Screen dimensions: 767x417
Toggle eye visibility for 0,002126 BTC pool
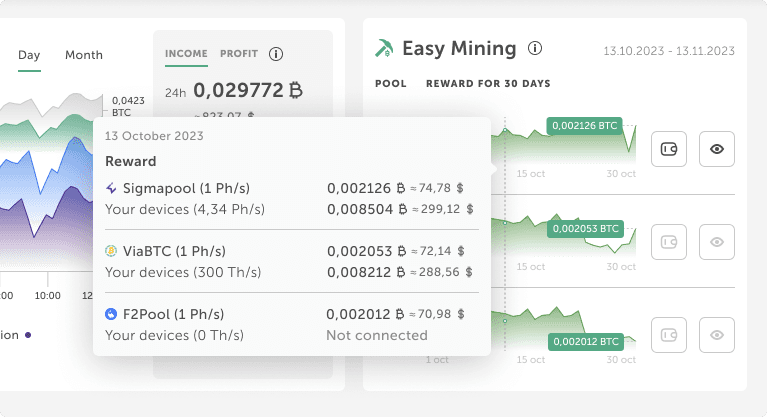(717, 149)
